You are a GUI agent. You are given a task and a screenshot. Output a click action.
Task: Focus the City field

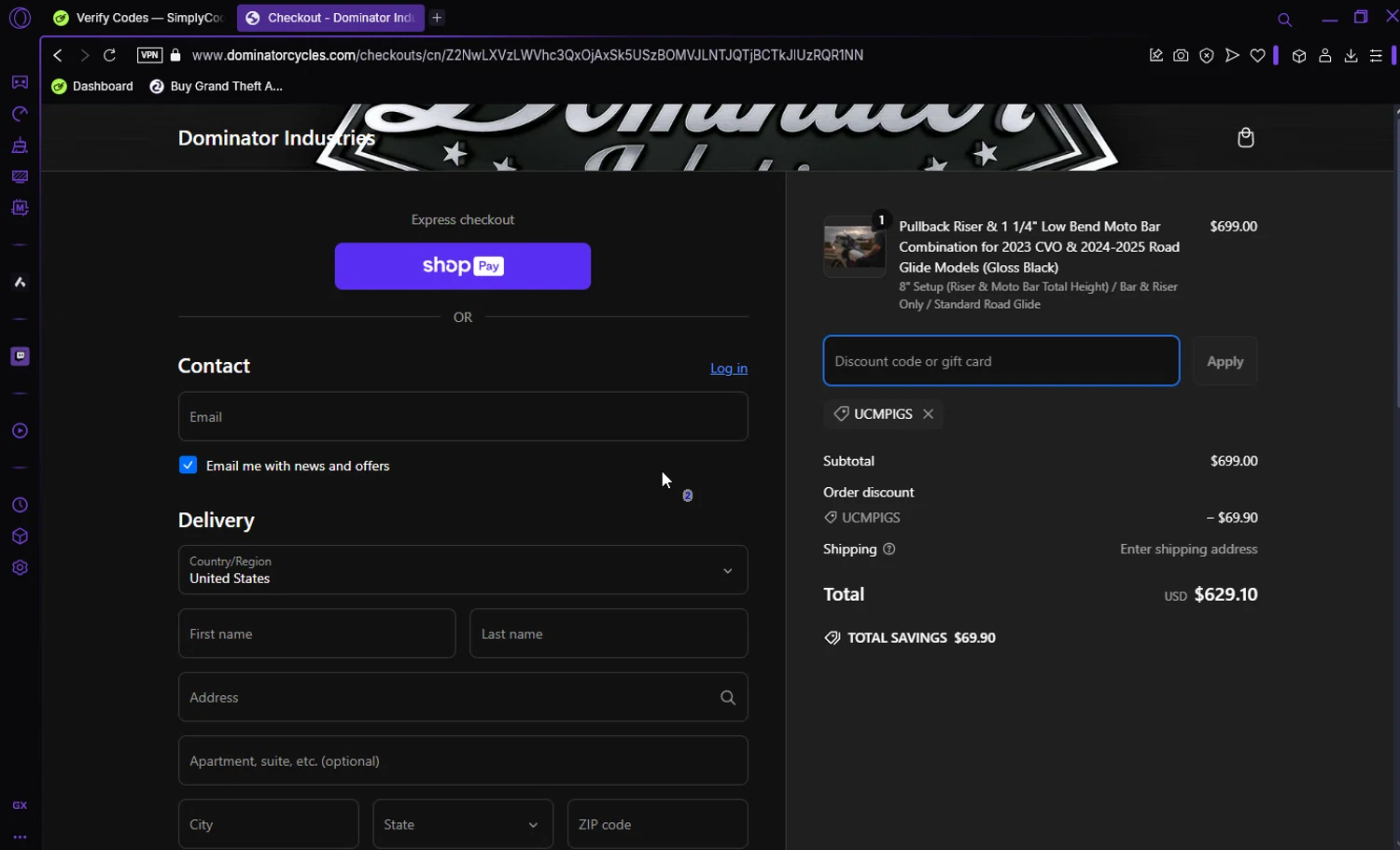click(x=268, y=824)
